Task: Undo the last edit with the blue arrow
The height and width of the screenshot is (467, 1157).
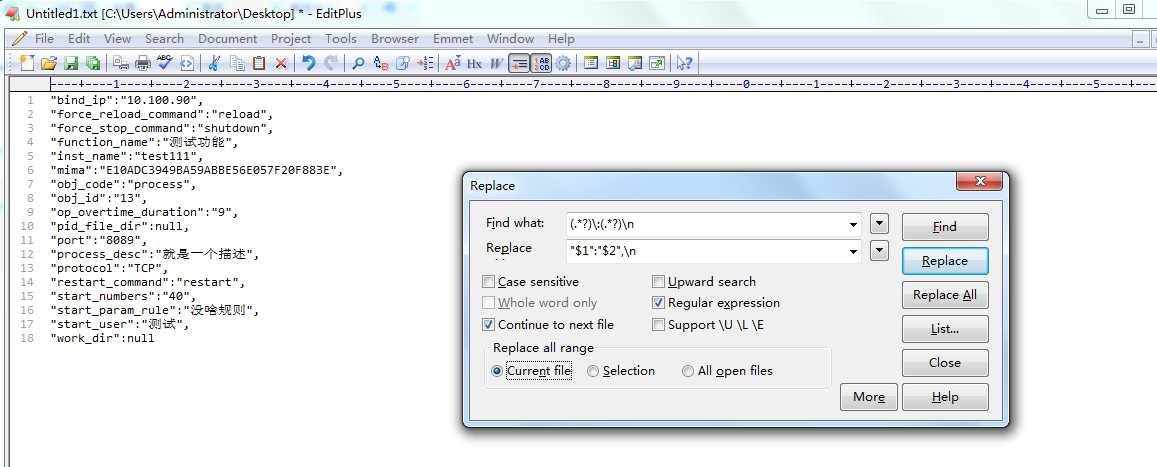Action: point(308,63)
